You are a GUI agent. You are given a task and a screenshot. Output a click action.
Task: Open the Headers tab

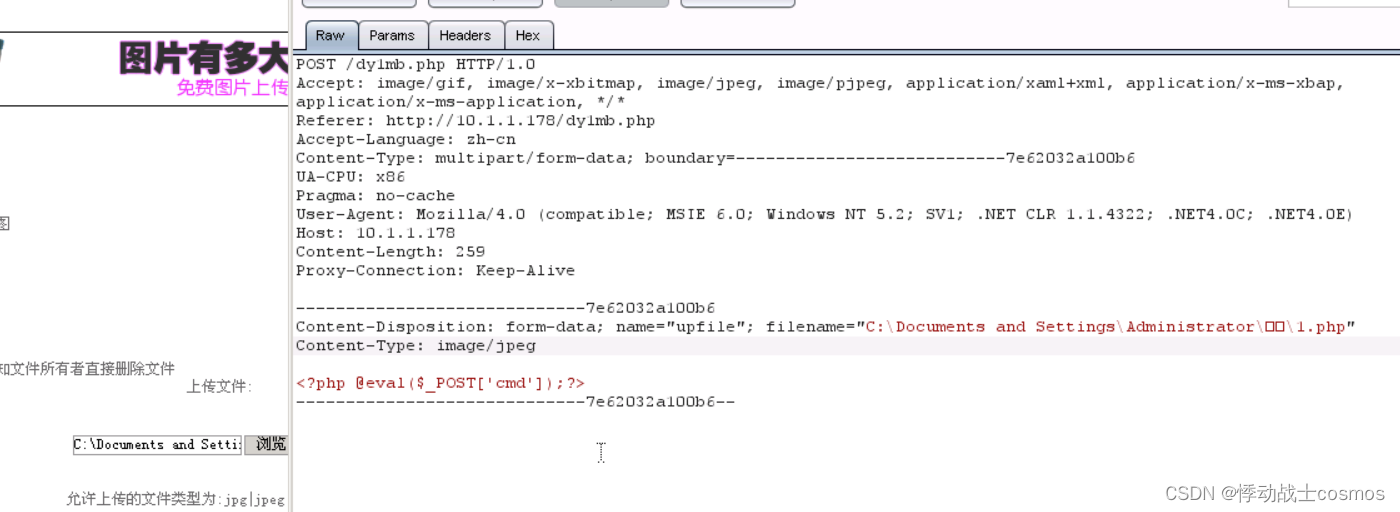point(465,36)
